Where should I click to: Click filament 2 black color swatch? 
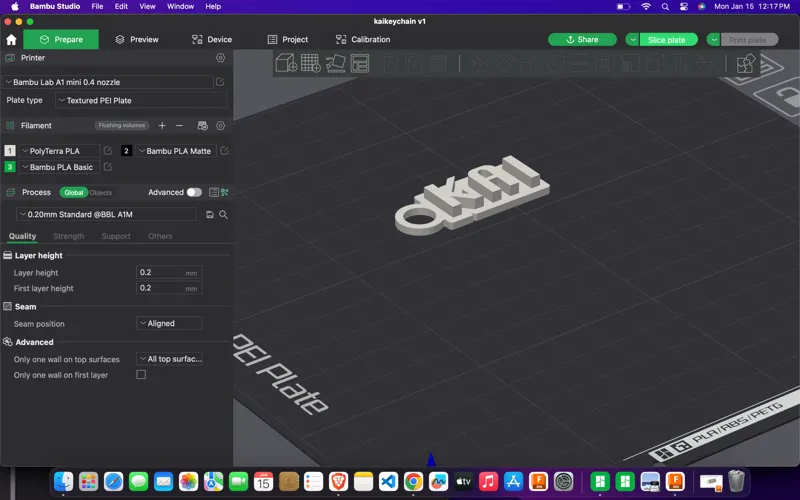[x=126, y=151]
